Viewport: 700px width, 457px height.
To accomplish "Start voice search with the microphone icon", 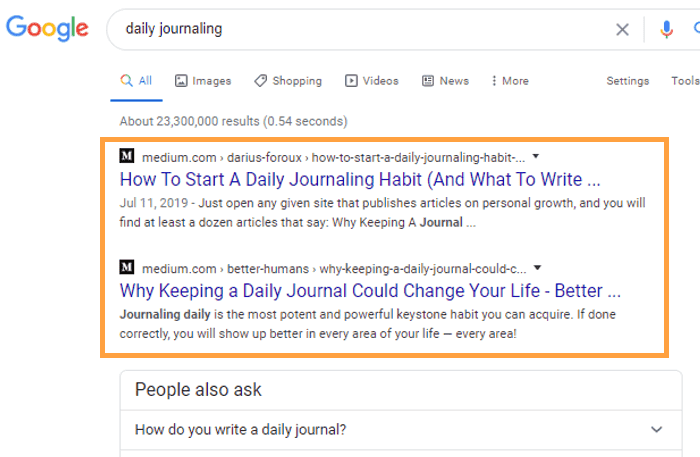I will (666, 29).
